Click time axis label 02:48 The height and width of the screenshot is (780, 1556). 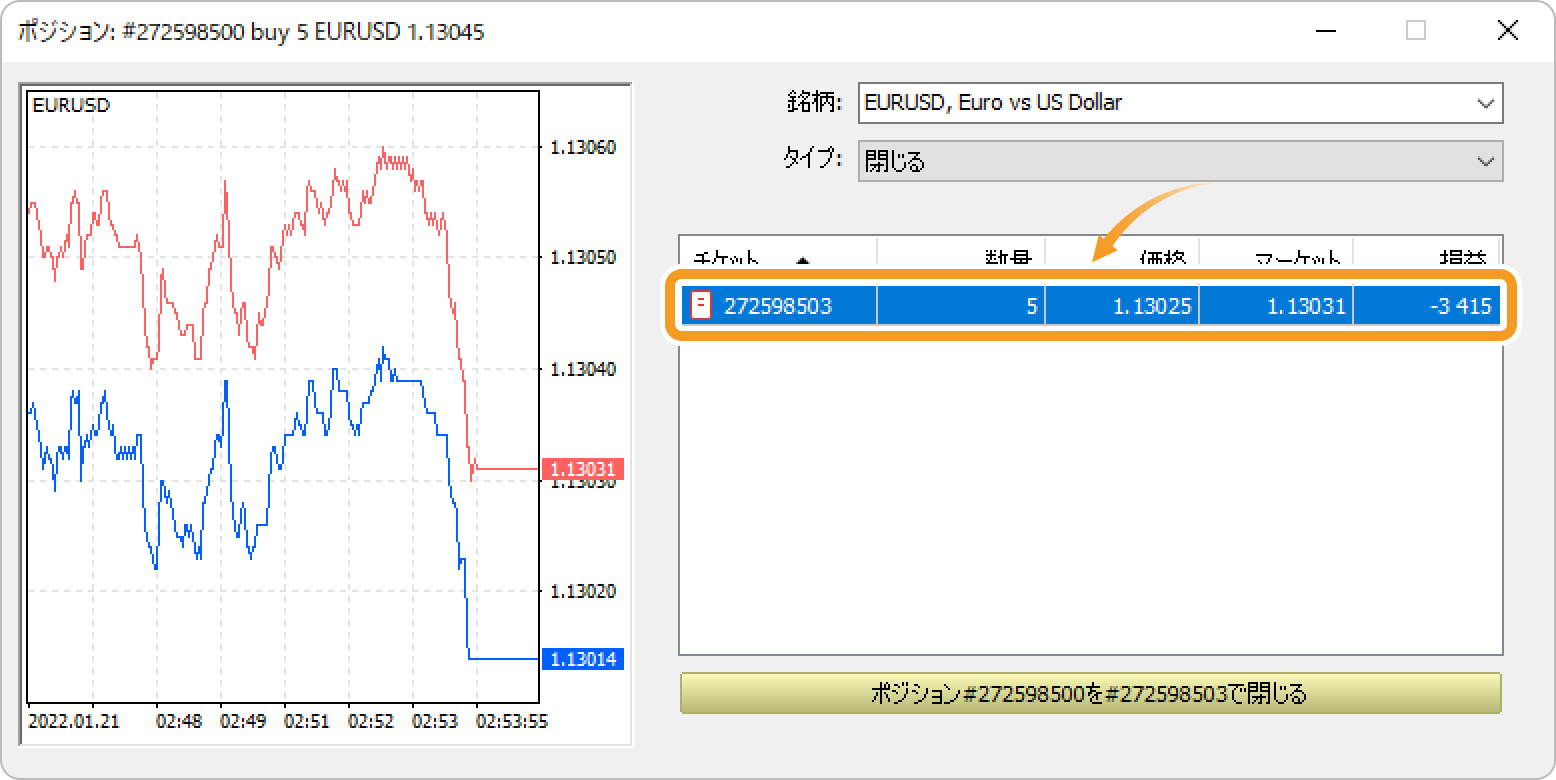coord(178,720)
